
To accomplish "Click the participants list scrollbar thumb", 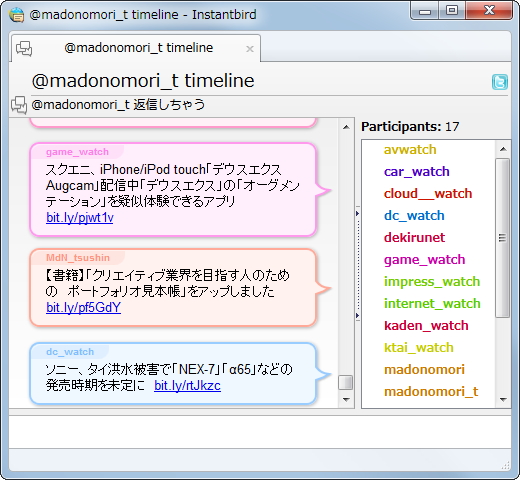I will pos(502,238).
